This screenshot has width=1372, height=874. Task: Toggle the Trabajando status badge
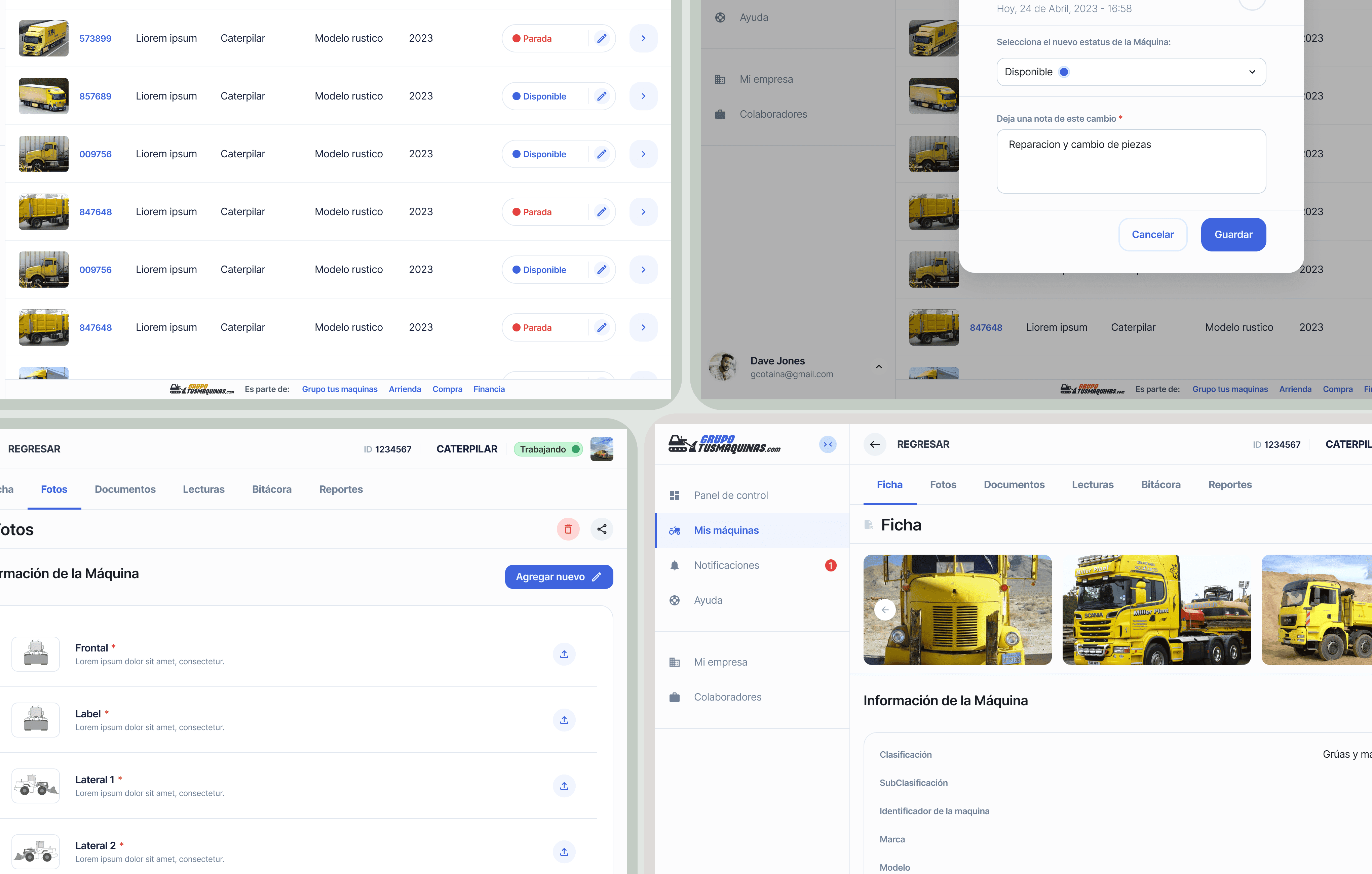tap(549, 449)
